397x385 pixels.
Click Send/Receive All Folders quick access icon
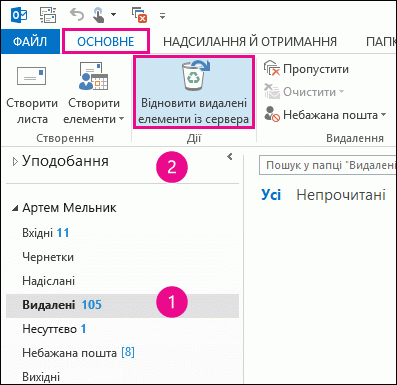[48, 15]
